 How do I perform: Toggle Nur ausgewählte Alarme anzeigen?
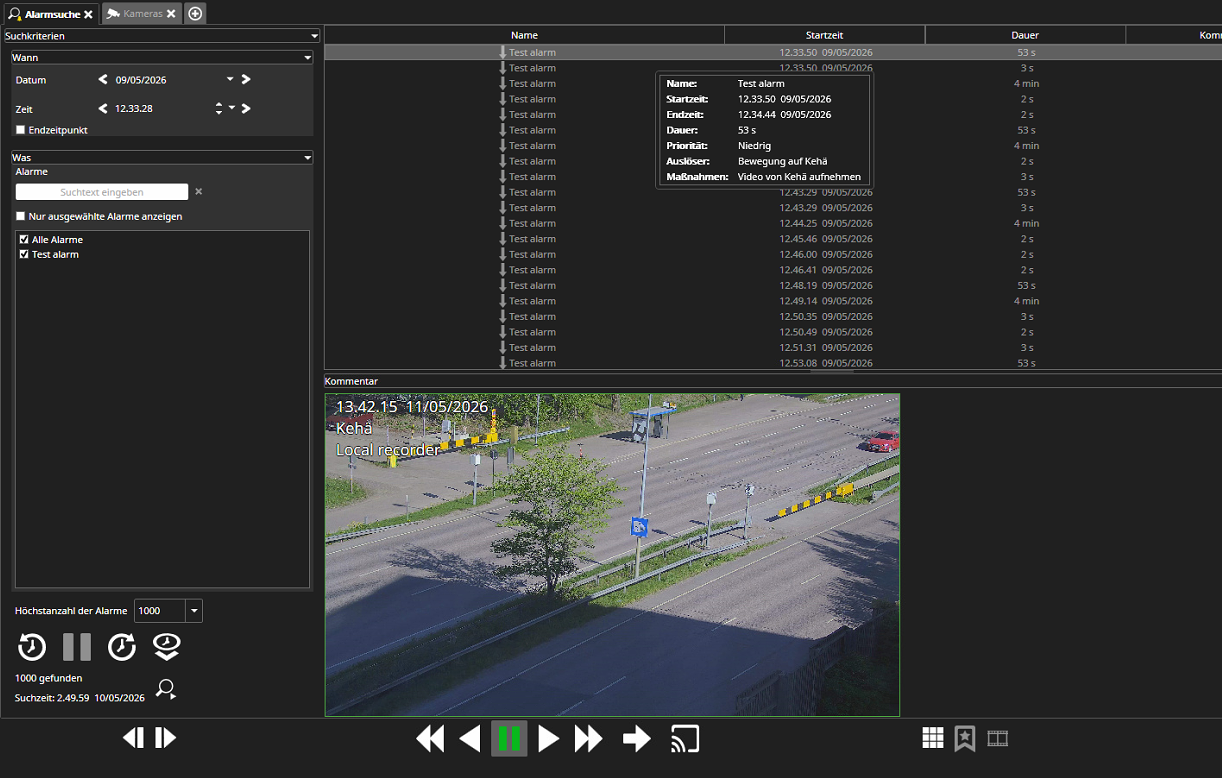pos(20,216)
